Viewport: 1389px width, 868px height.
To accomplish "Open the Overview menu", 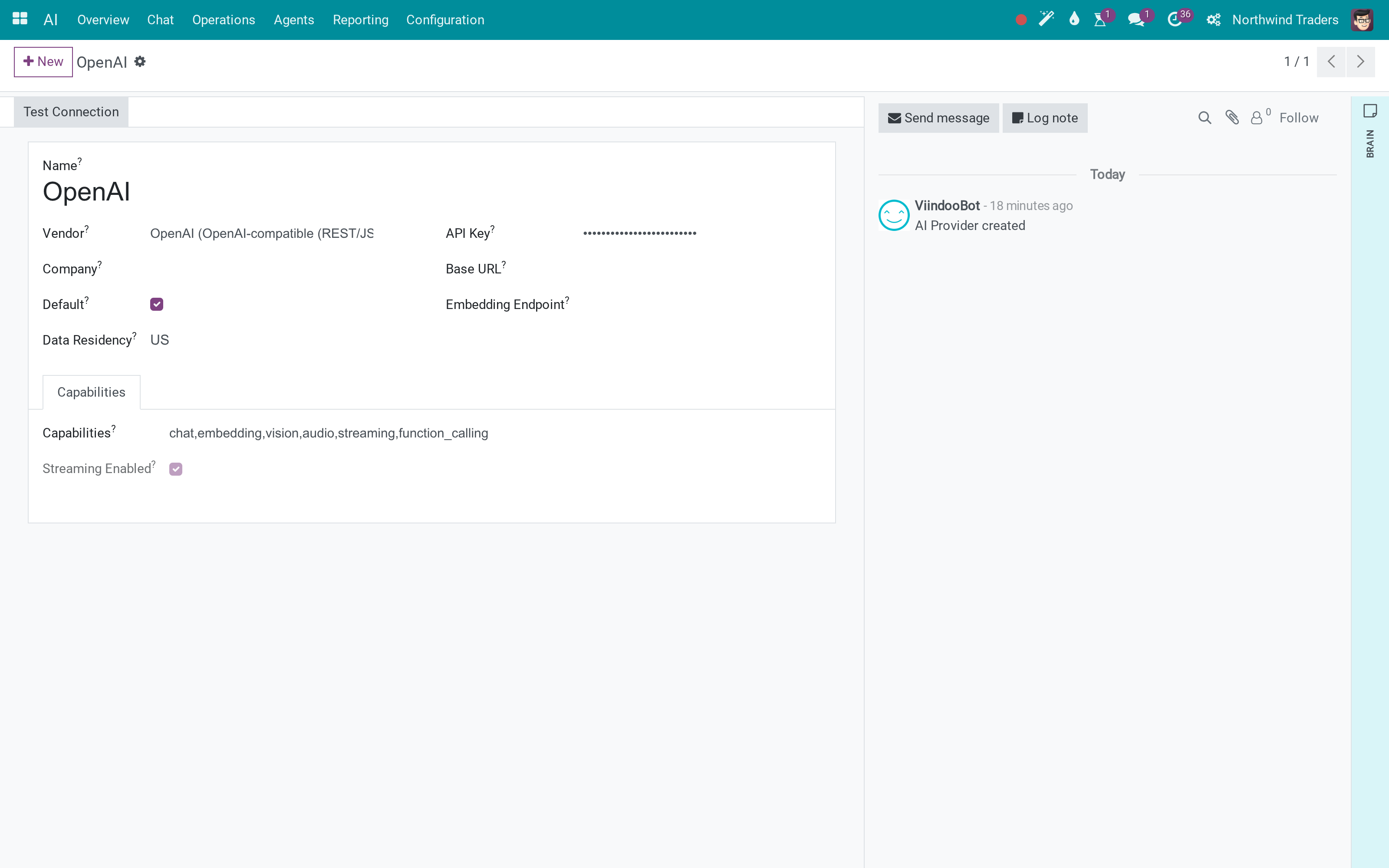I will pyautogui.click(x=103, y=20).
